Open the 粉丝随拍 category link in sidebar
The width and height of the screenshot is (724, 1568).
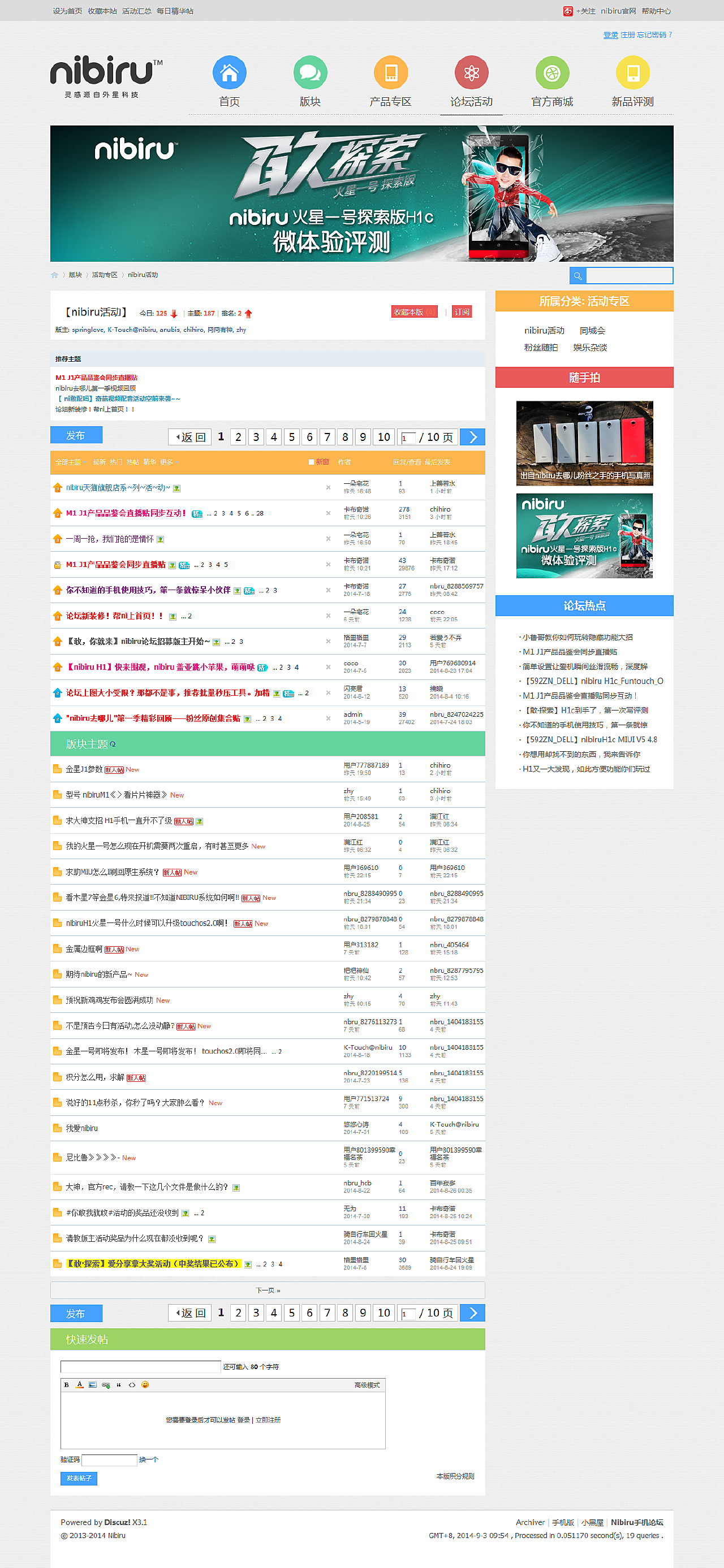[x=541, y=348]
